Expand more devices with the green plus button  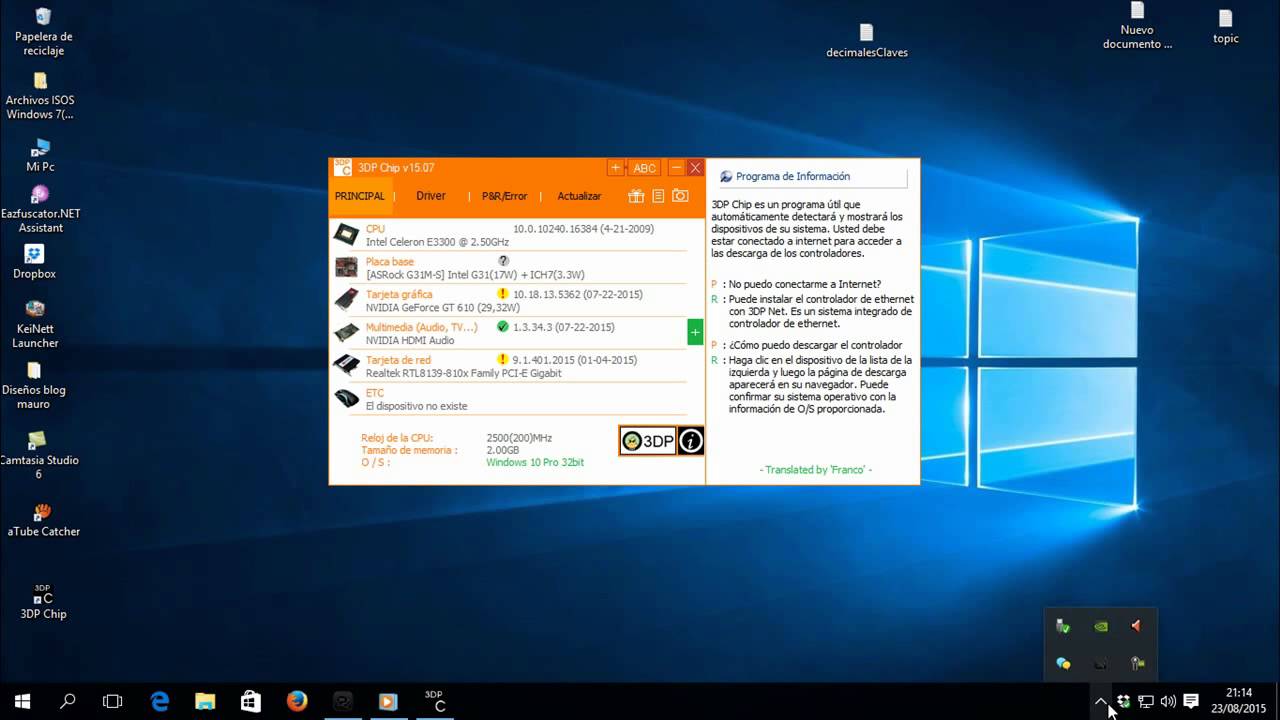click(x=695, y=332)
